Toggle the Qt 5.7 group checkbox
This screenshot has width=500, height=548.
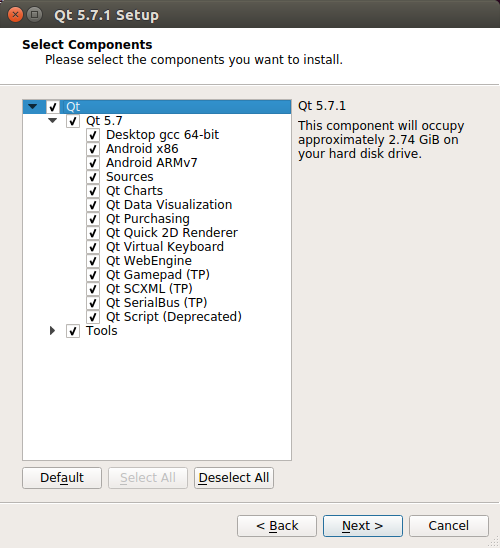(73, 121)
